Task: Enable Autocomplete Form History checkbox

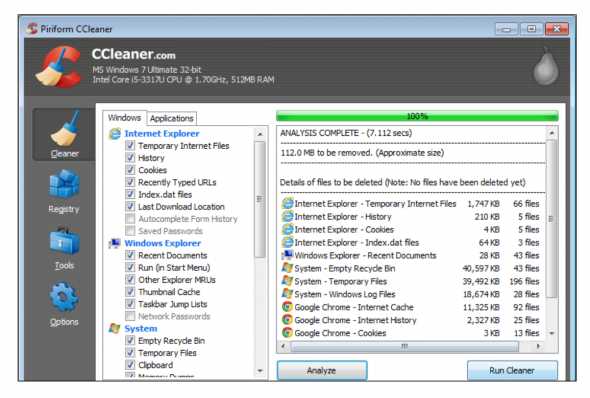Action: tap(130, 219)
